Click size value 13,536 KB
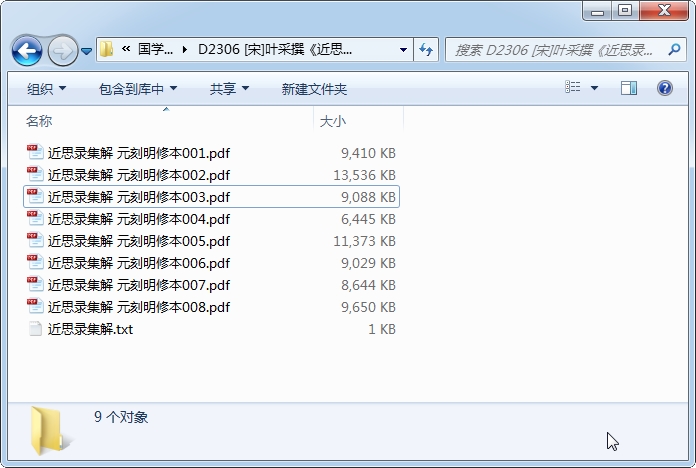The image size is (696, 468). click(364, 175)
